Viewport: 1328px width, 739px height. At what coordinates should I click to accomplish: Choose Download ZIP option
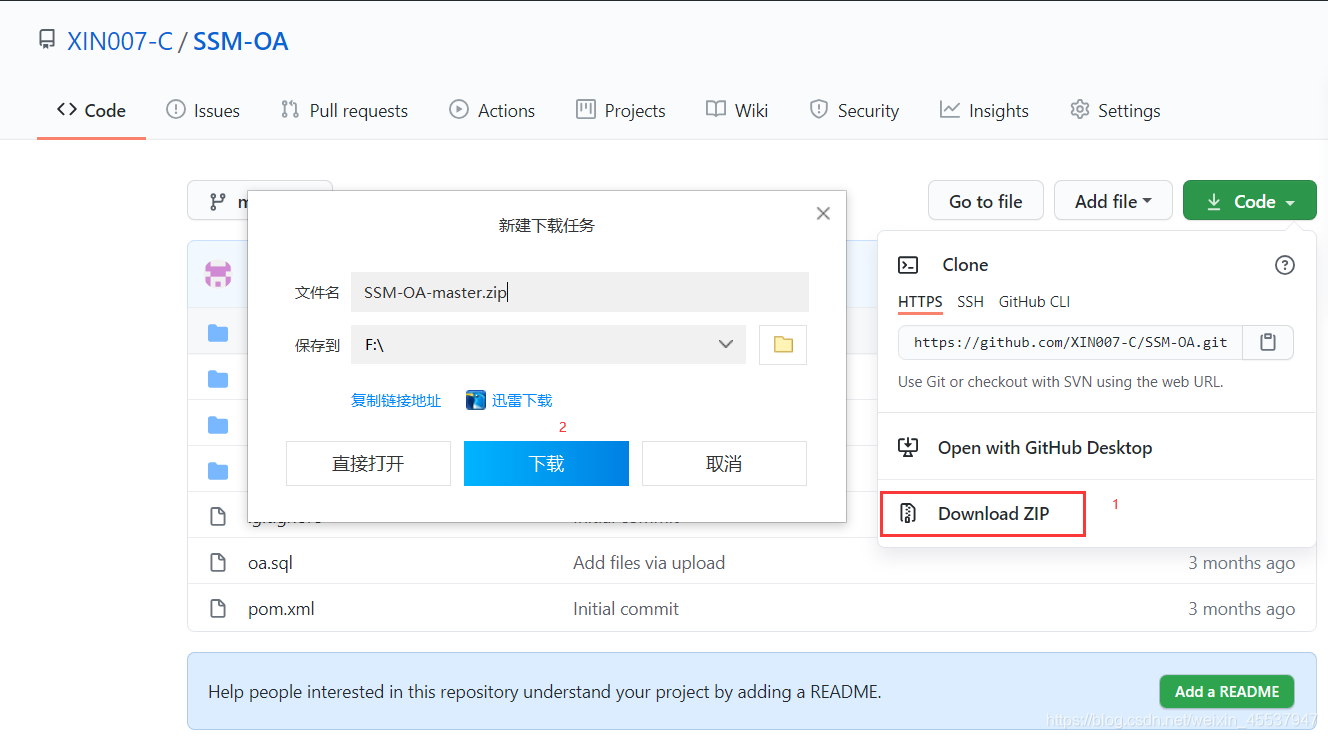983,514
